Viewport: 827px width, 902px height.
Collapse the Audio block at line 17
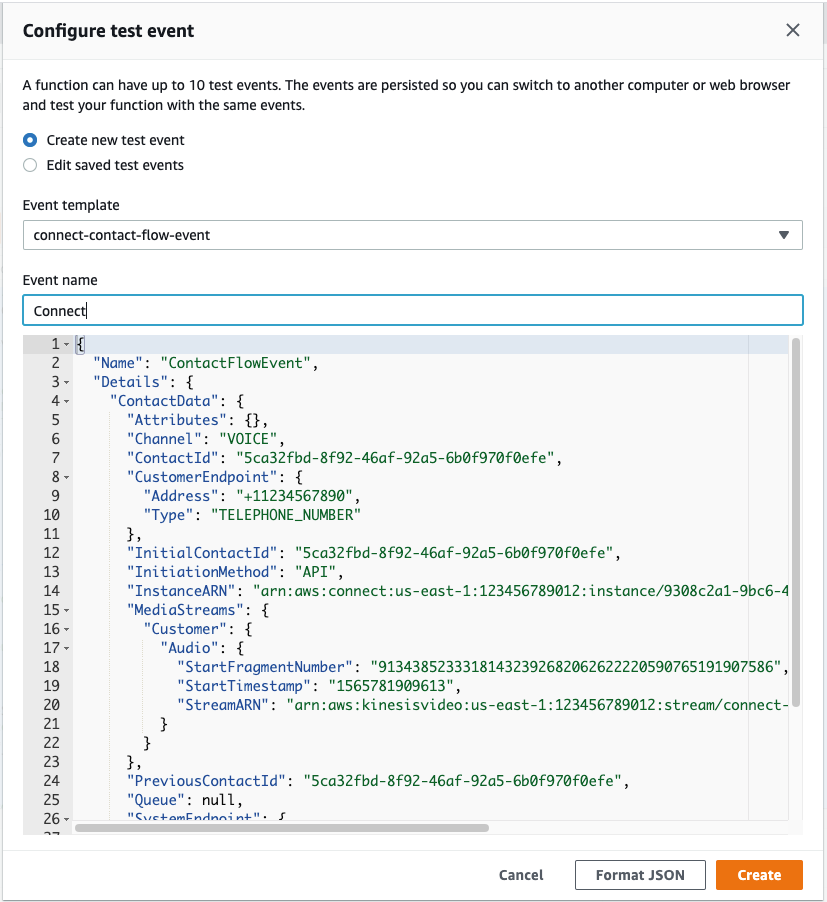[66, 647]
